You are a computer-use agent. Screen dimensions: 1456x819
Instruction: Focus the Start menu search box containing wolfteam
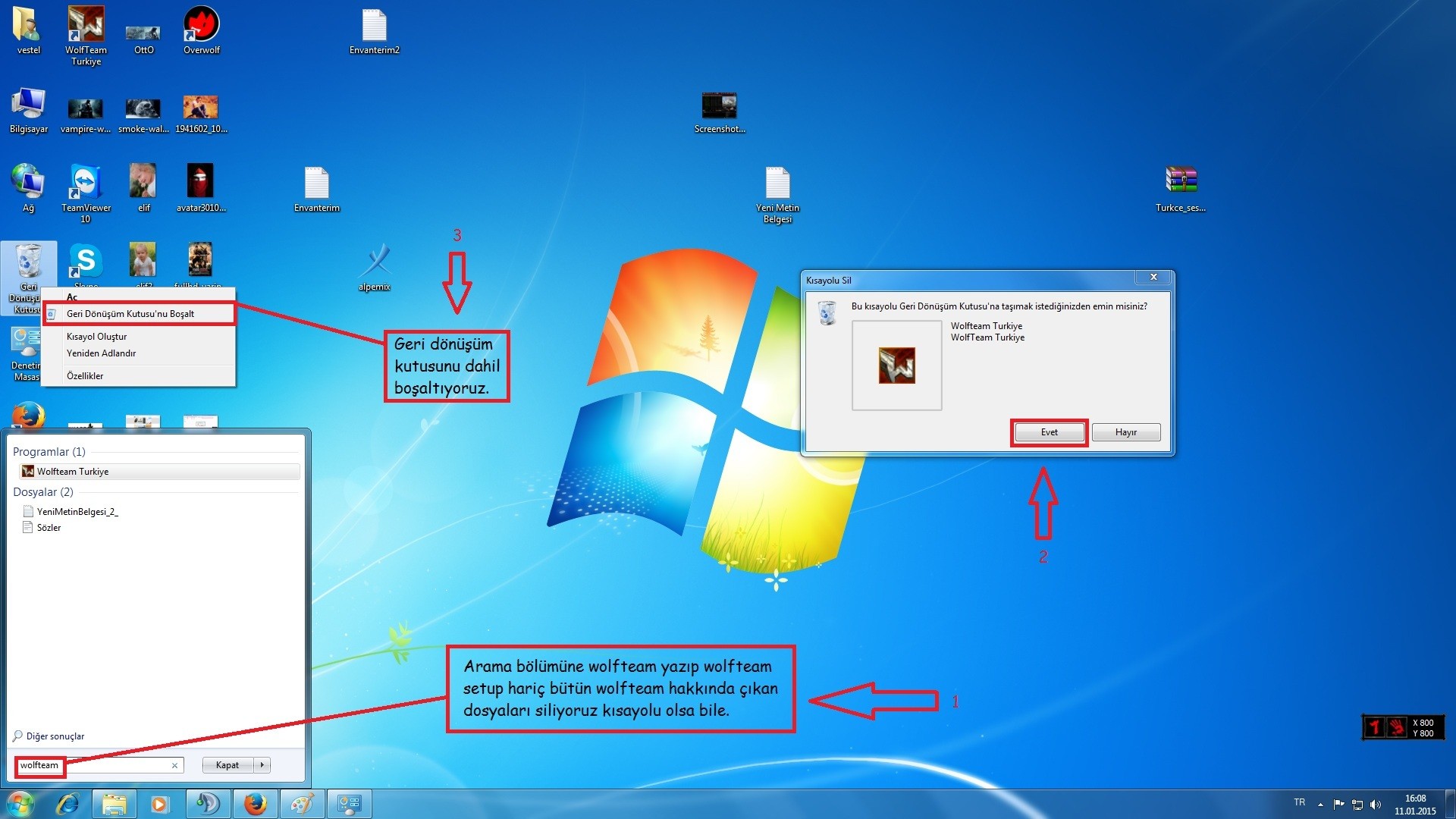pos(99,765)
